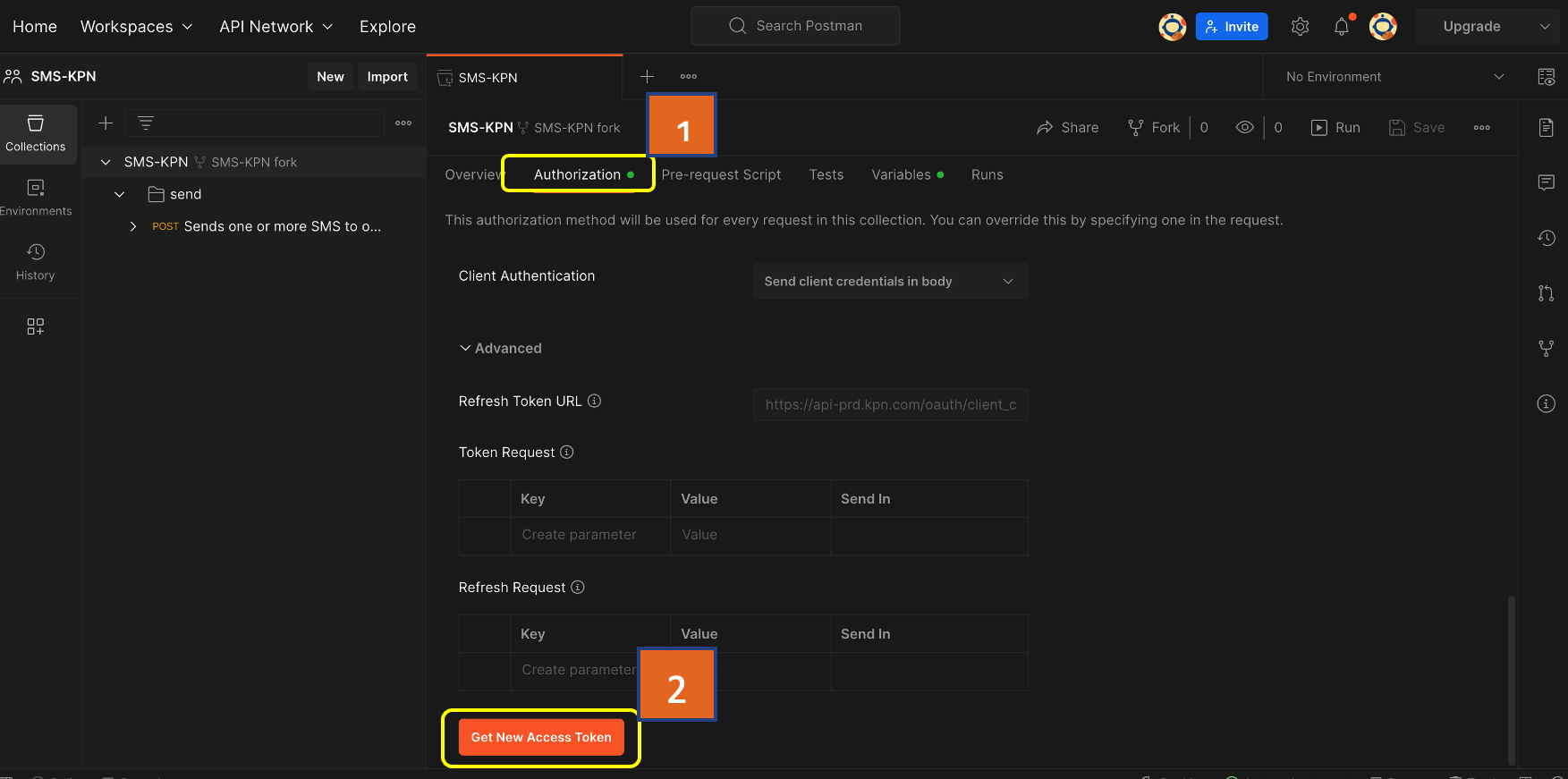Viewport: 1568px width, 779px height.
Task: Click Token Request Create parameter key cell
Action: (590, 535)
